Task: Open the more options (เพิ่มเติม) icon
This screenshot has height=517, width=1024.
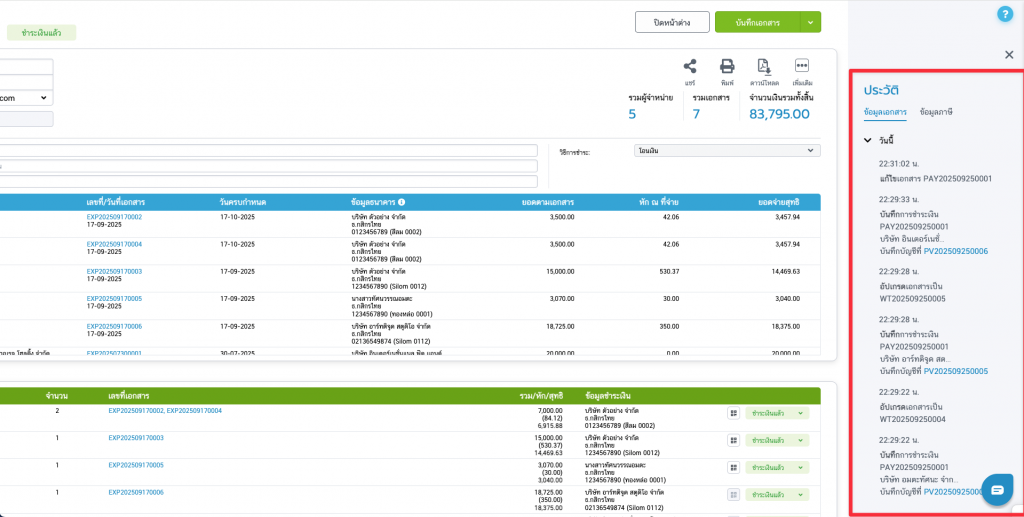Action: click(x=801, y=67)
